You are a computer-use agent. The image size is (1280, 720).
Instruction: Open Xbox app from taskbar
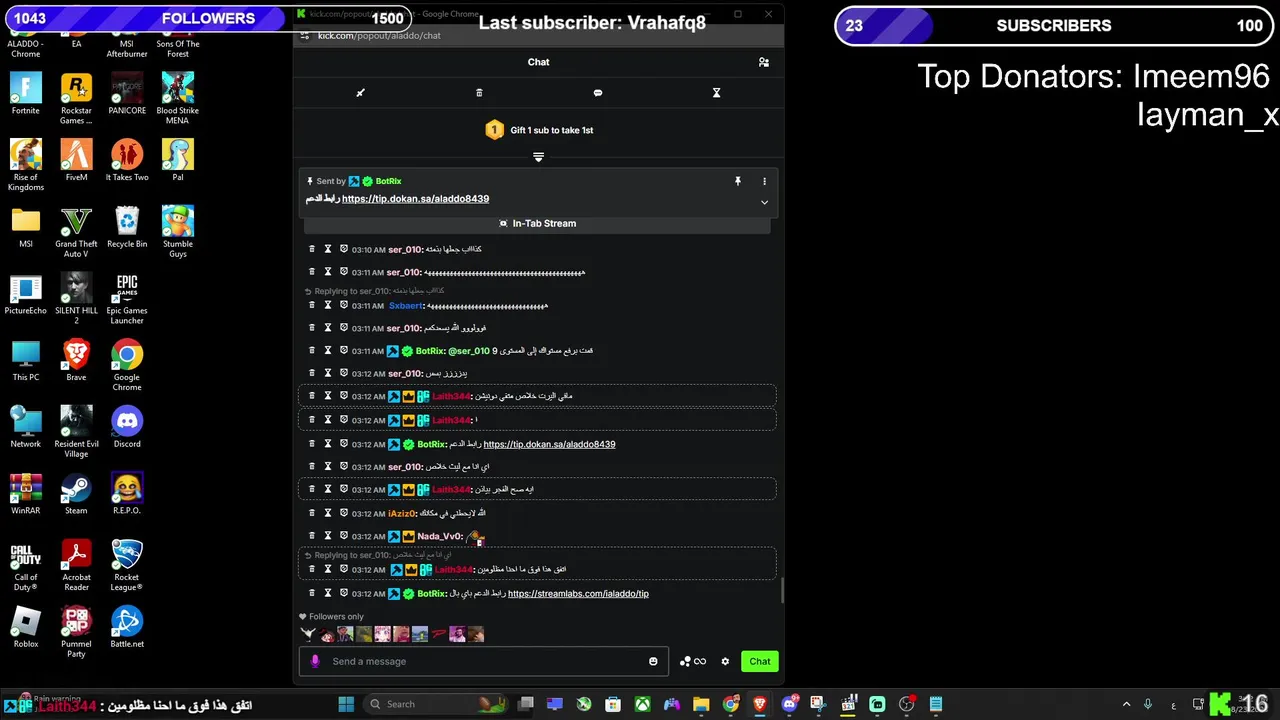click(643, 704)
